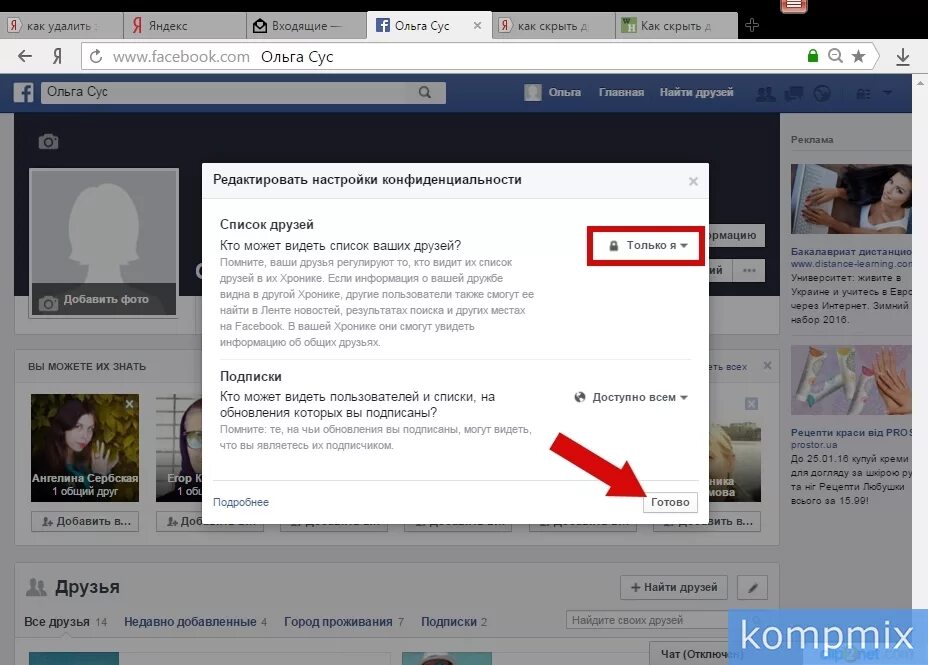Close the privacy settings dialog
The width and height of the screenshot is (928, 665).
click(693, 181)
